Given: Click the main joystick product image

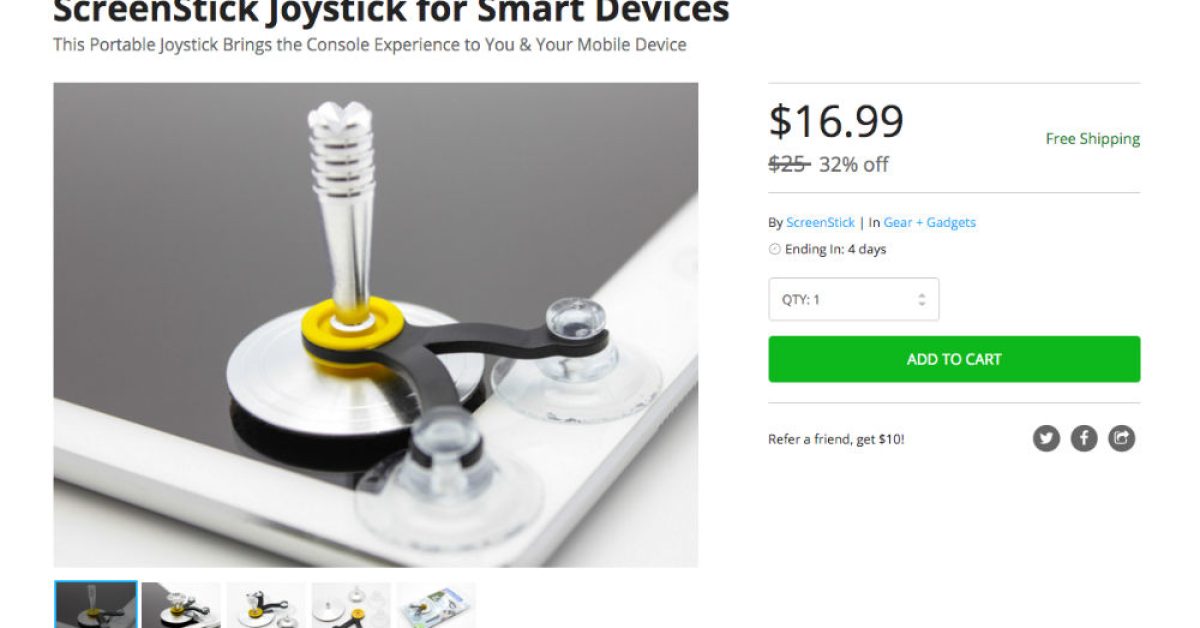Looking at the screenshot, I should pos(376,325).
